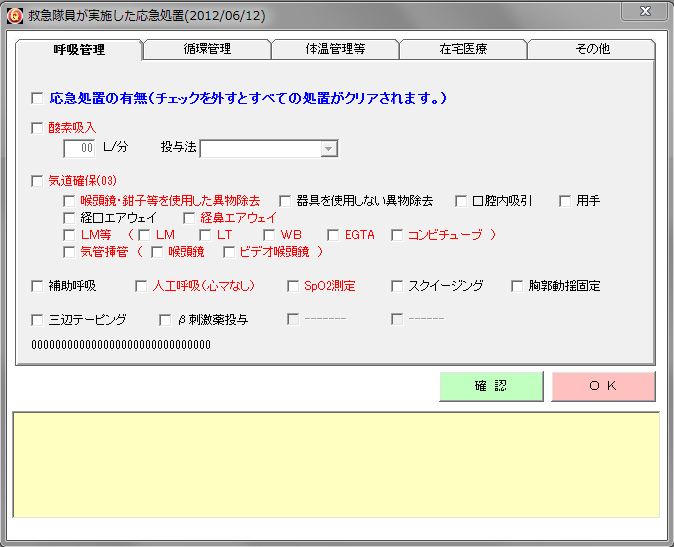Select the 在宅医療 tab

pyautogui.click(x=463, y=49)
